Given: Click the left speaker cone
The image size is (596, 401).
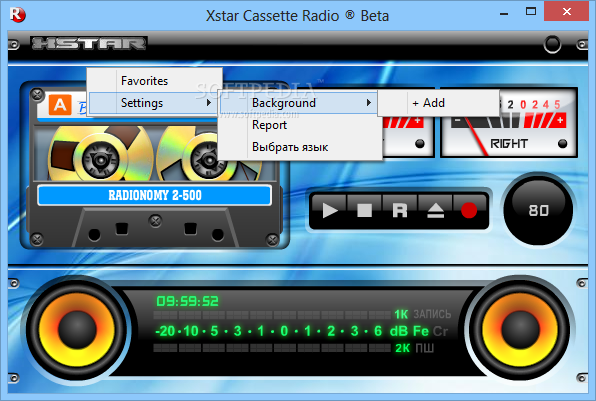Looking at the screenshot, I should [x=77, y=329].
